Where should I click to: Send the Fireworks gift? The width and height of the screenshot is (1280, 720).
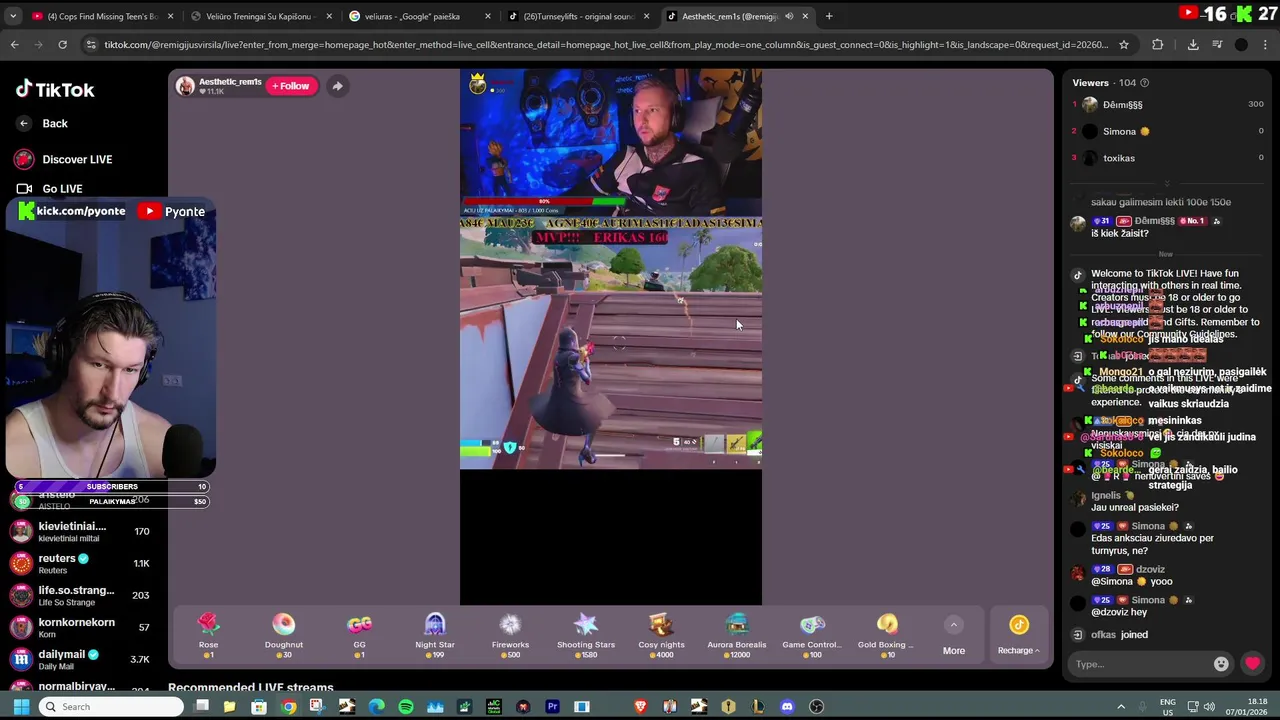510,634
